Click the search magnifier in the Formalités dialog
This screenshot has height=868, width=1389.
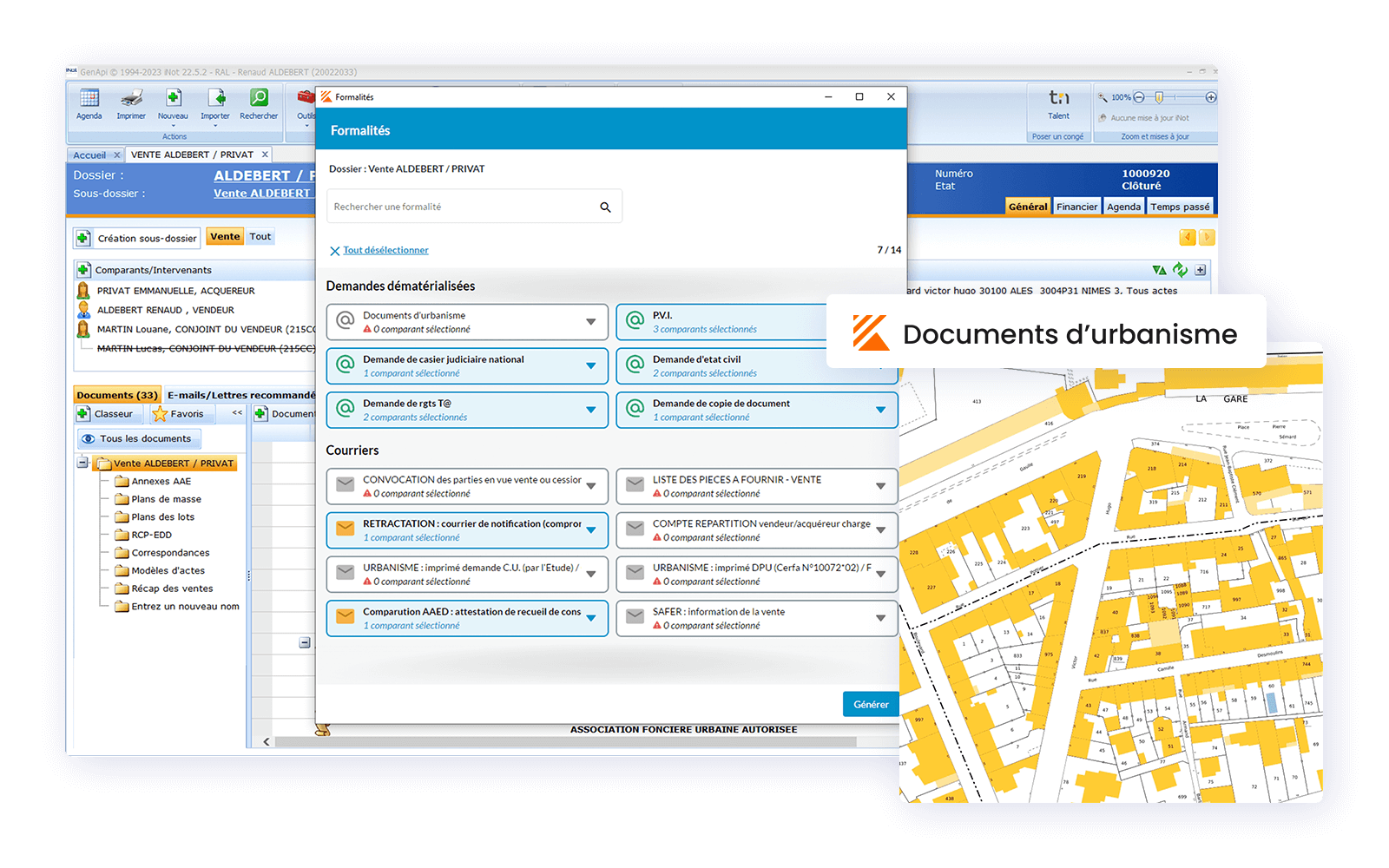point(605,207)
